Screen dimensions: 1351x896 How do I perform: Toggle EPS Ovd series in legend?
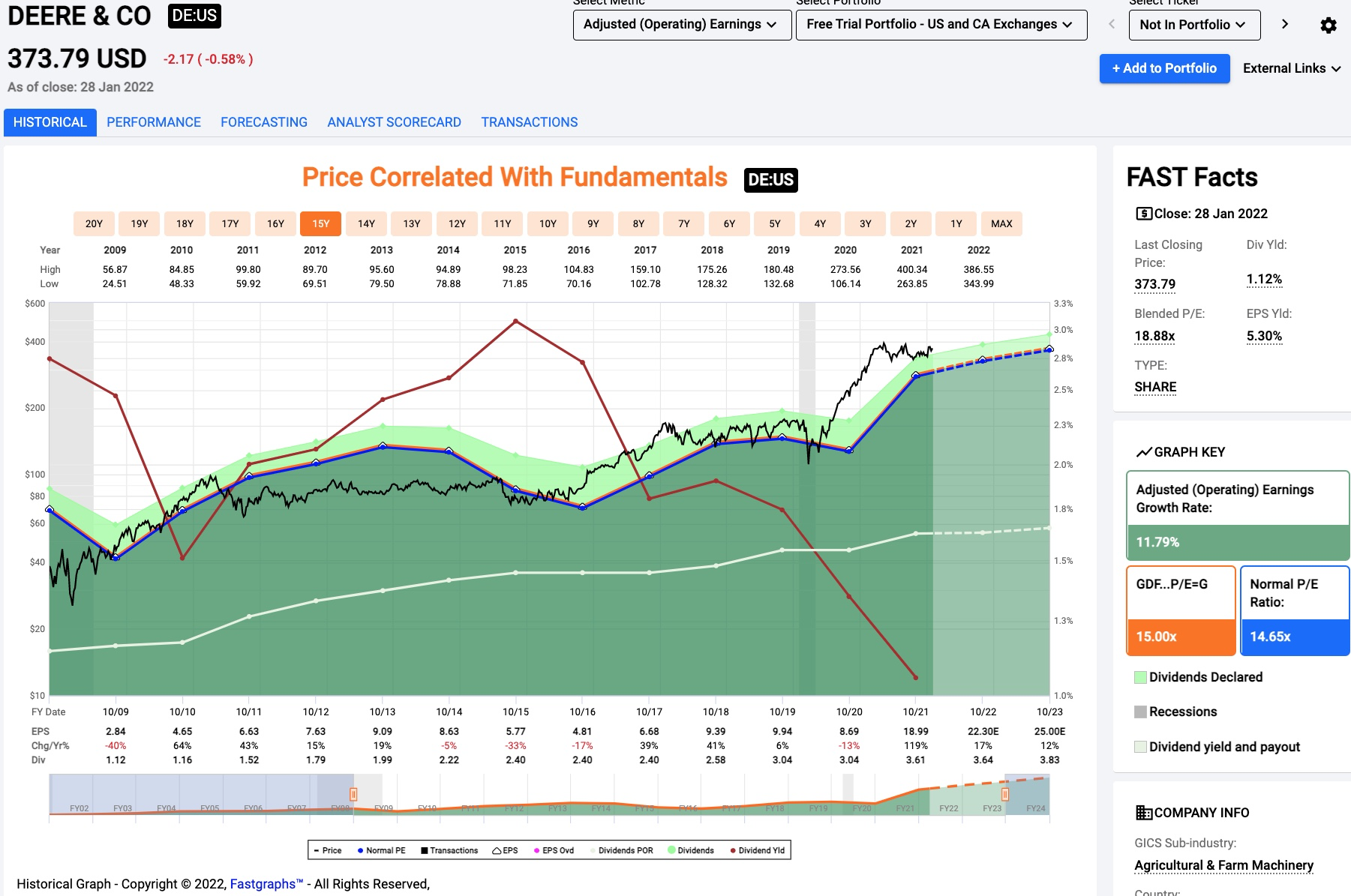(x=554, y=850)
